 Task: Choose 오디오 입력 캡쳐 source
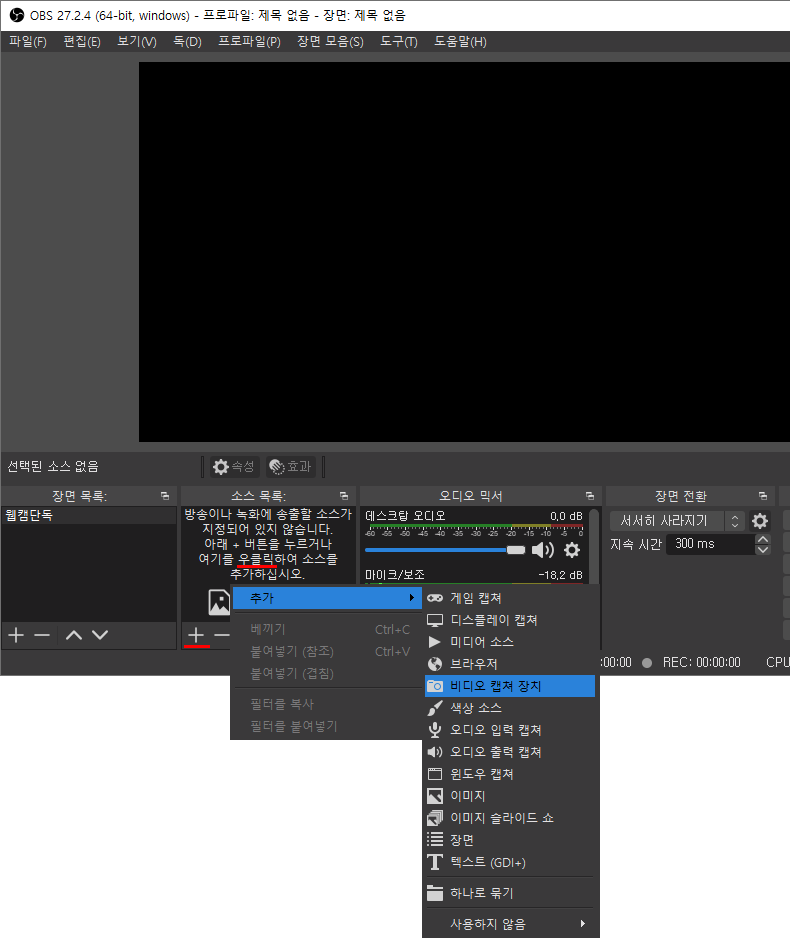510,730
